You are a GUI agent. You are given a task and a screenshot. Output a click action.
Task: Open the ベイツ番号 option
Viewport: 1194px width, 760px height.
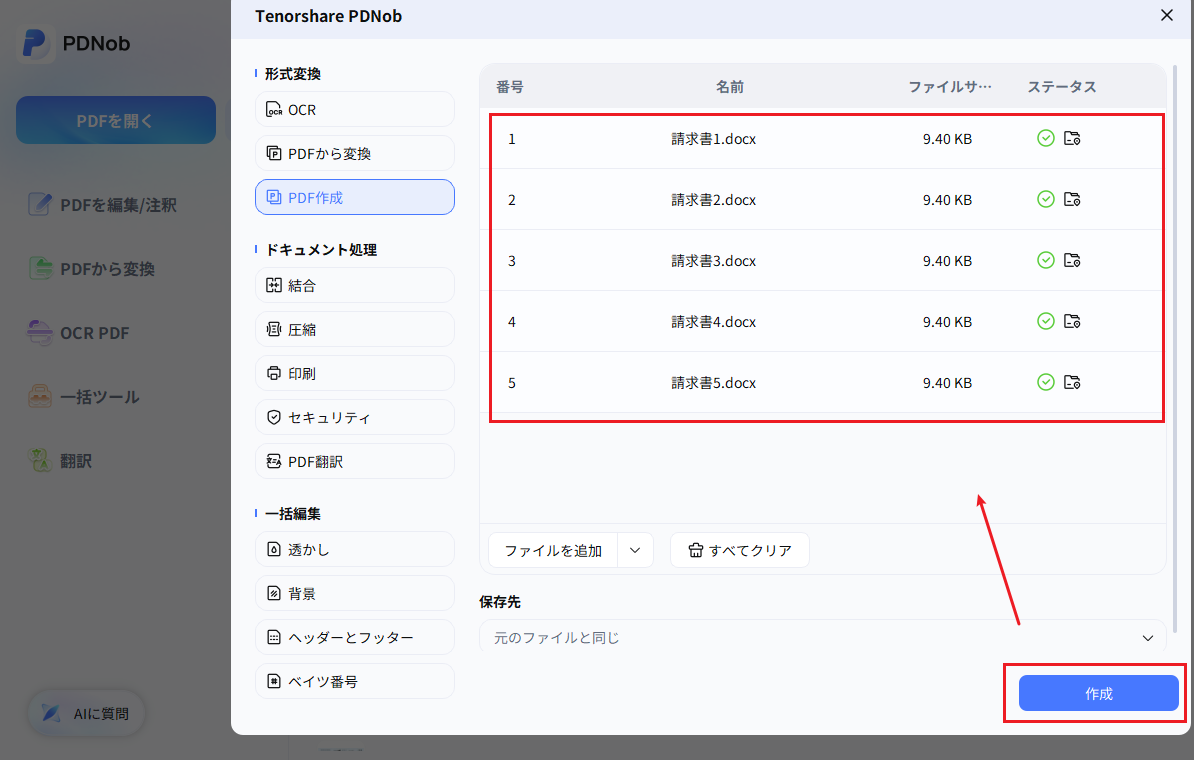pyautogui.click(x=355, y=682)
